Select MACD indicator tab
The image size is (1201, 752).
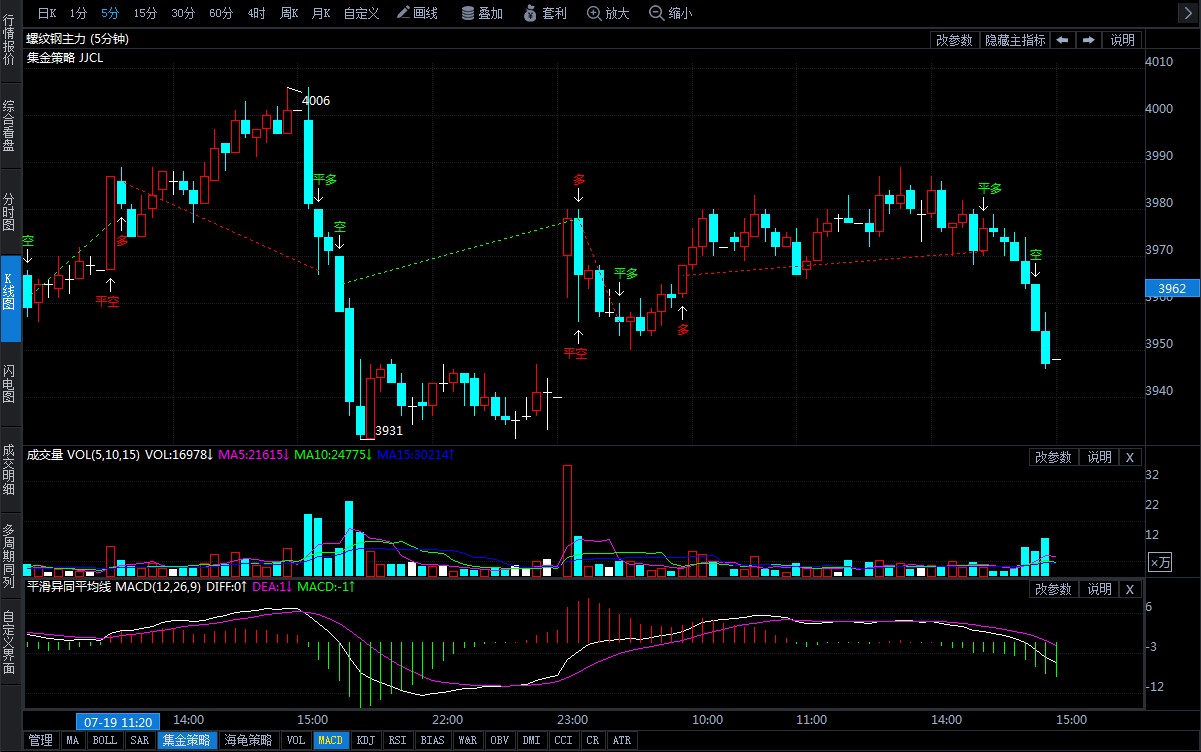[x=331, y=741]
